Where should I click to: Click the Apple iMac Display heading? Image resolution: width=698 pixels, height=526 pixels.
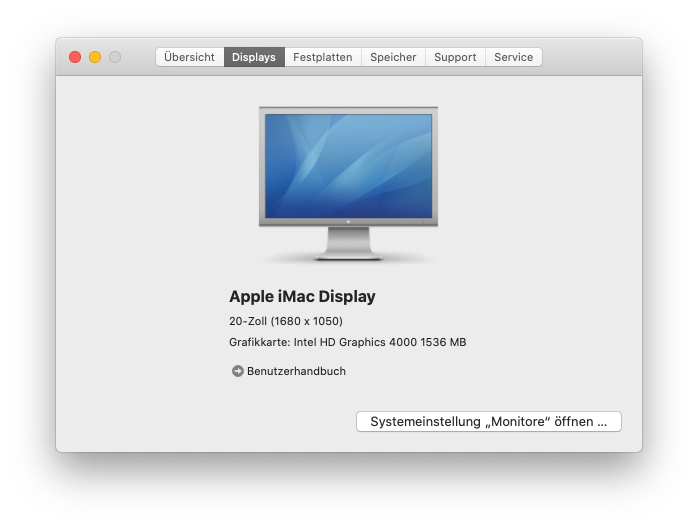[x=302, y=296]
